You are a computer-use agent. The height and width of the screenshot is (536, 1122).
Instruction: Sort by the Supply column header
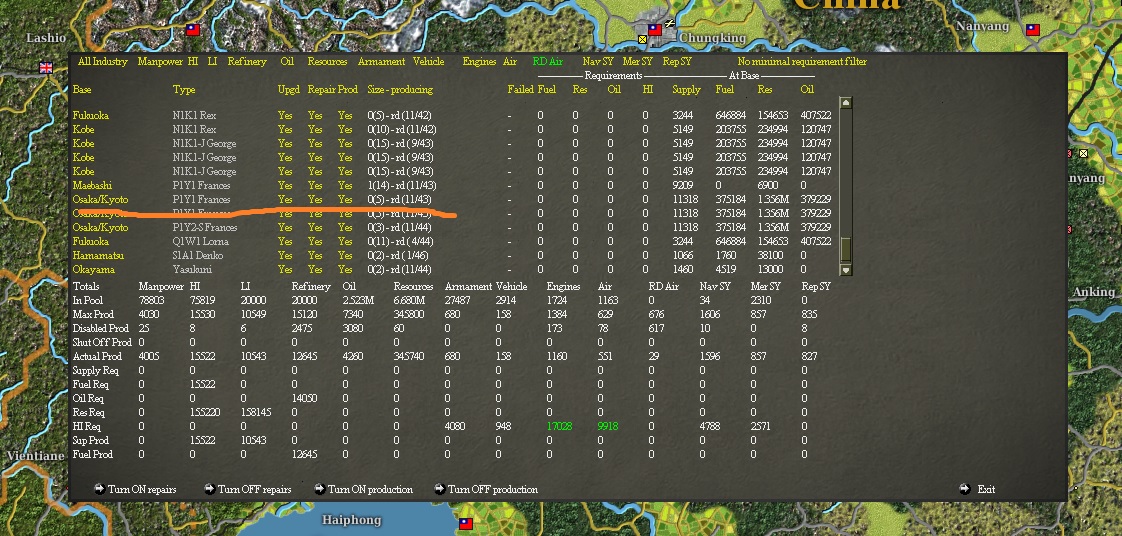[686, 90]
